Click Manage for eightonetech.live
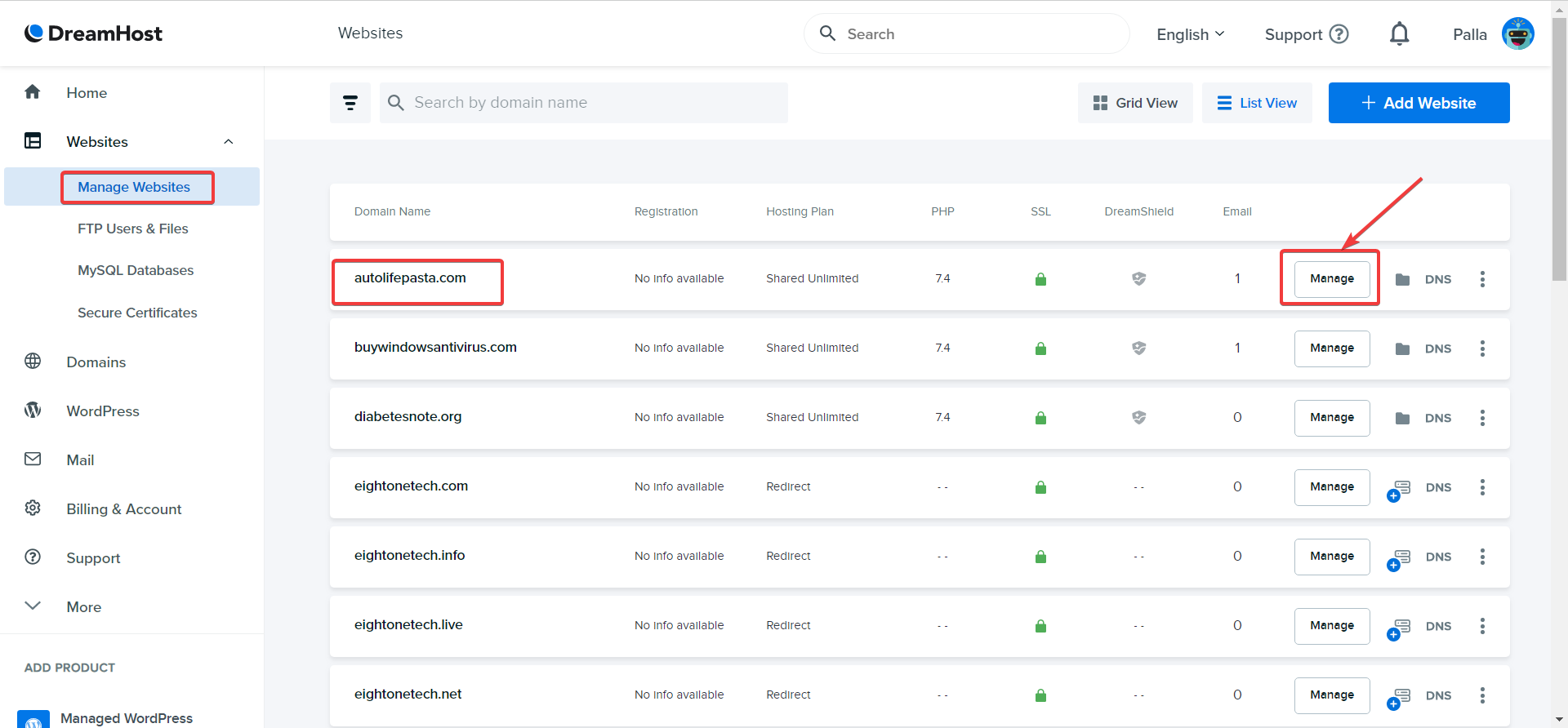 pyautogui.click(x=1332, y=626)
